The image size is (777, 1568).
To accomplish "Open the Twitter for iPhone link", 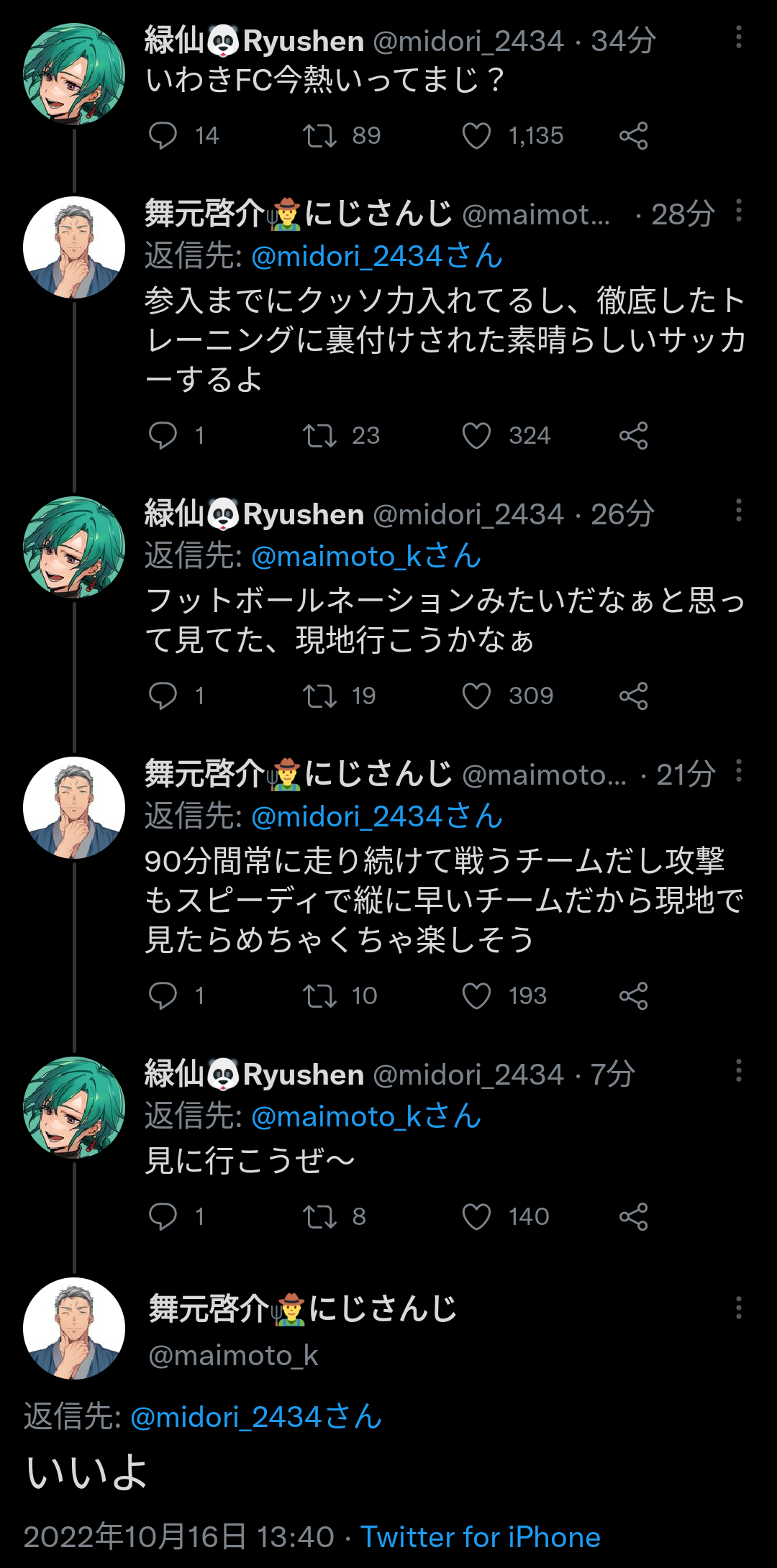I will pos(480,1537).
